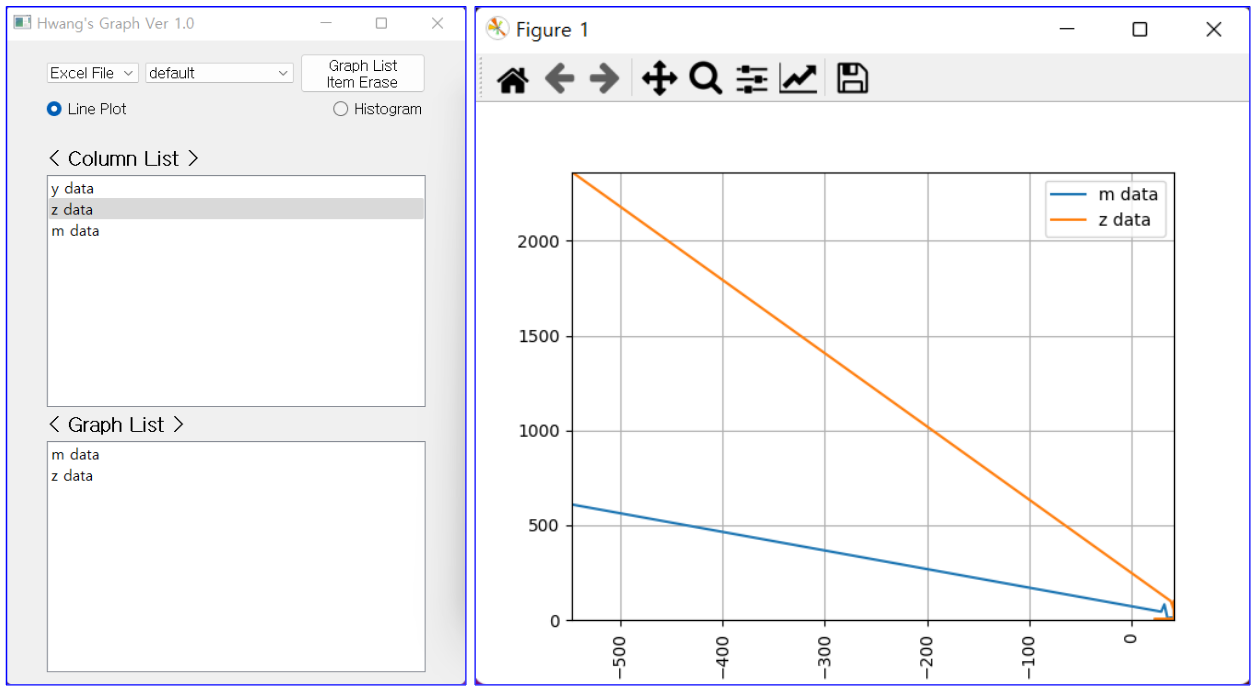The image size is (1256, 687).
Task: Switch to Histogram mode
Action: (340, 109)
